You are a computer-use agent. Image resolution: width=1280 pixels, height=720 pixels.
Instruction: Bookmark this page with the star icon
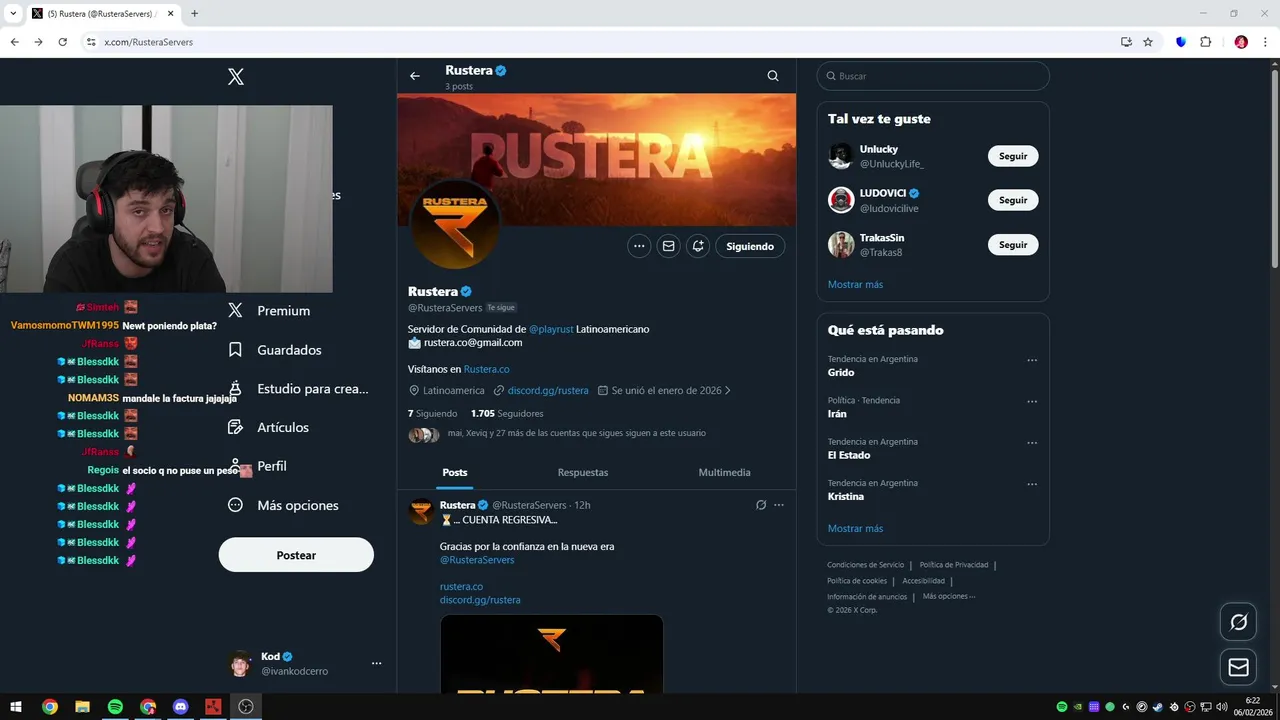[1148, 42]
